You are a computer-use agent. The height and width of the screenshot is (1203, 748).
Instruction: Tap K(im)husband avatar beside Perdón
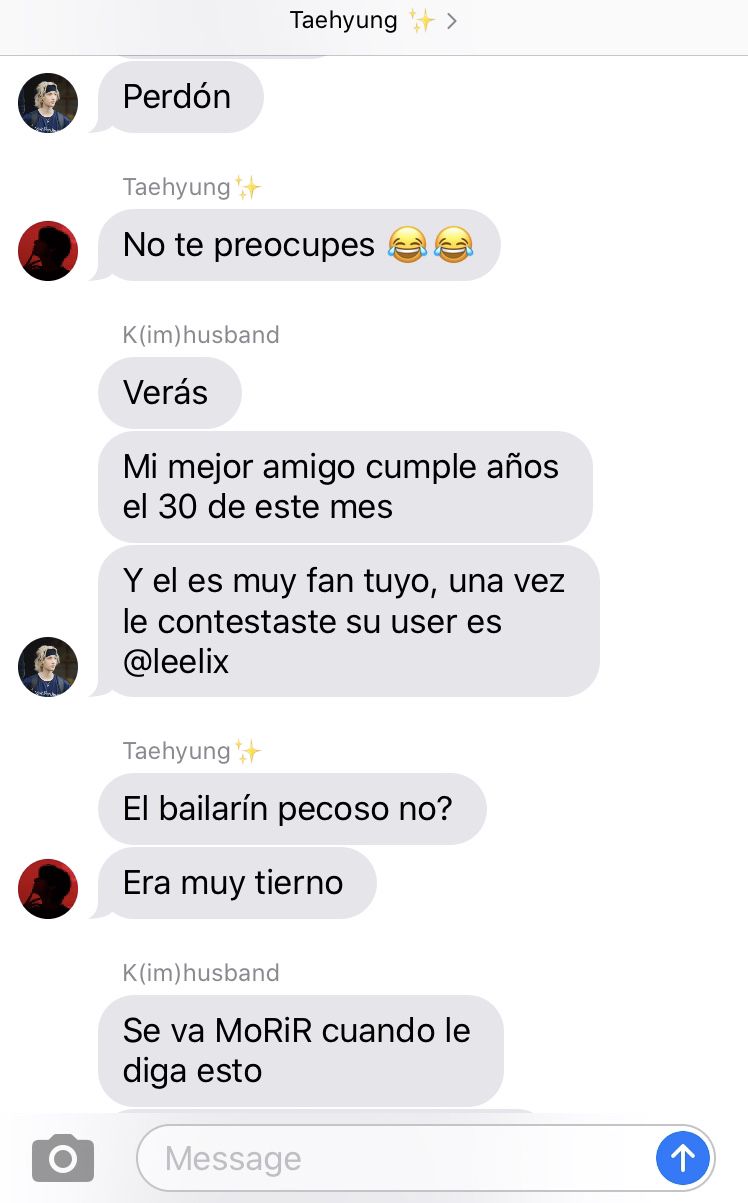[x=48, y=102]
